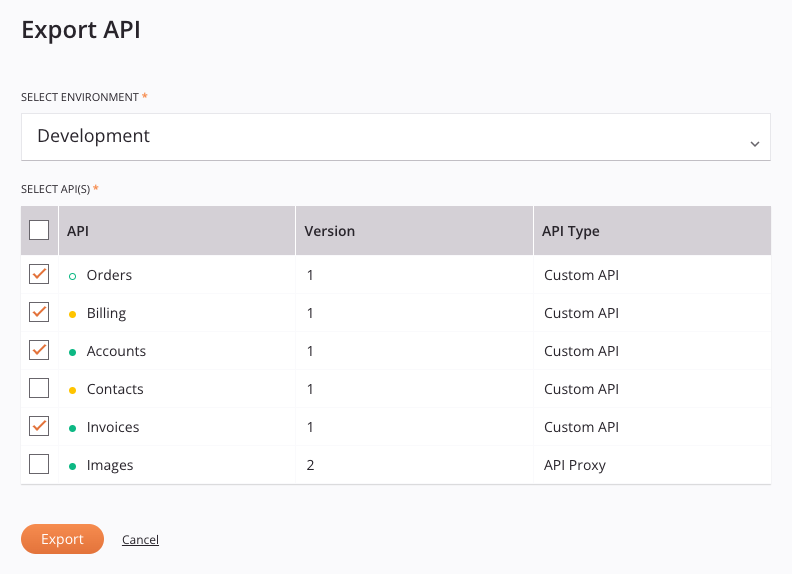The height and width of the screenshot is (574, 792).
Task: Click the Billing yellow status dot
Action: pyautogui.click(x=72, y=314)
